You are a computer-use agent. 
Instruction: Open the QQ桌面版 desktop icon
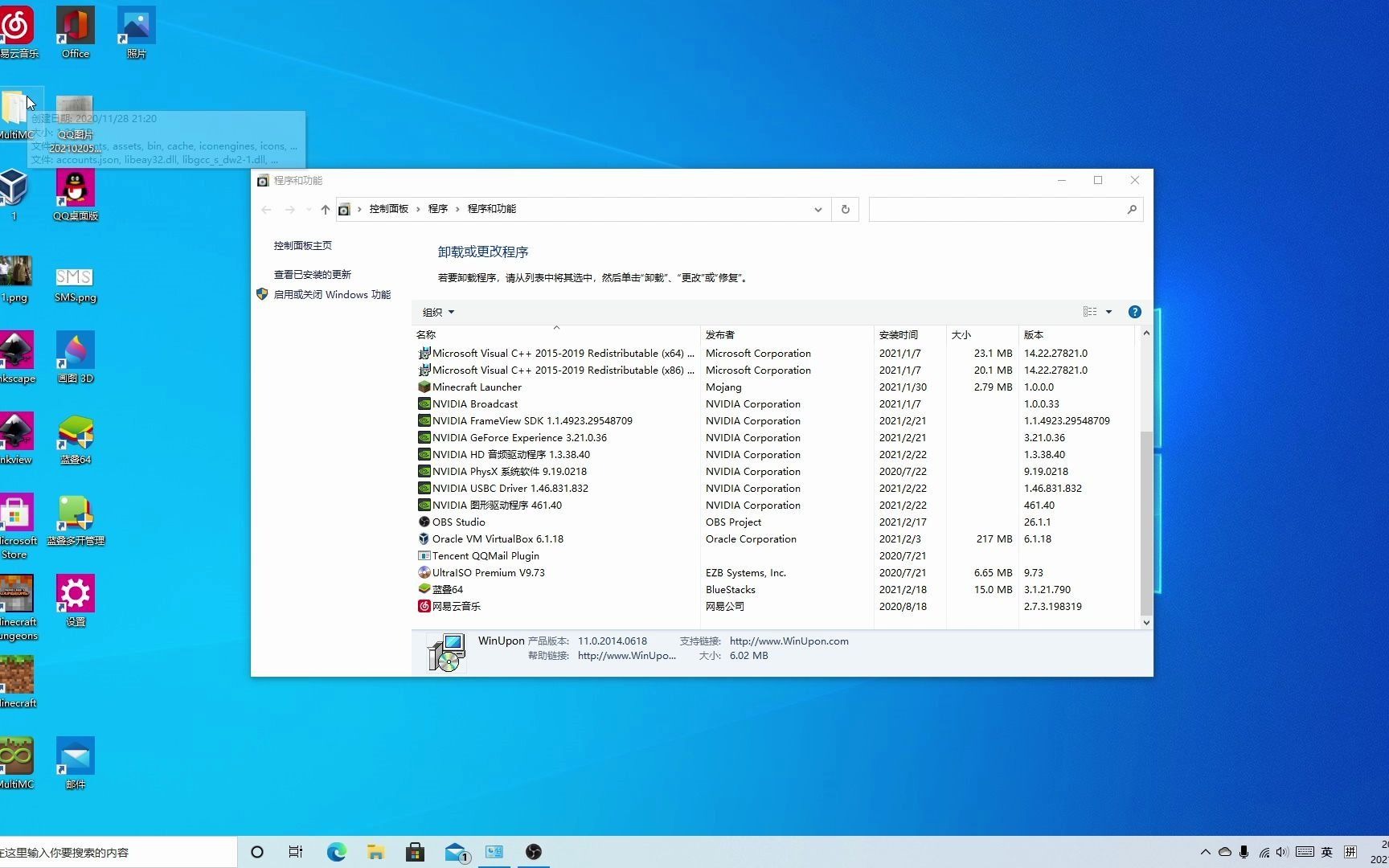75,194
